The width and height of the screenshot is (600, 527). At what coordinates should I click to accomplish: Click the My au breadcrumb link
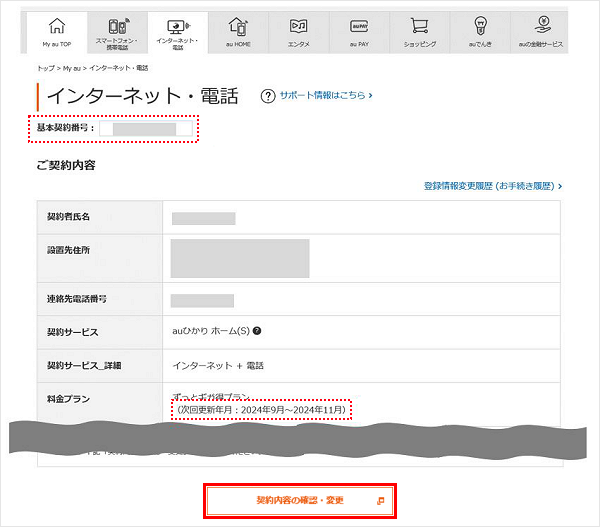point(72,68)
